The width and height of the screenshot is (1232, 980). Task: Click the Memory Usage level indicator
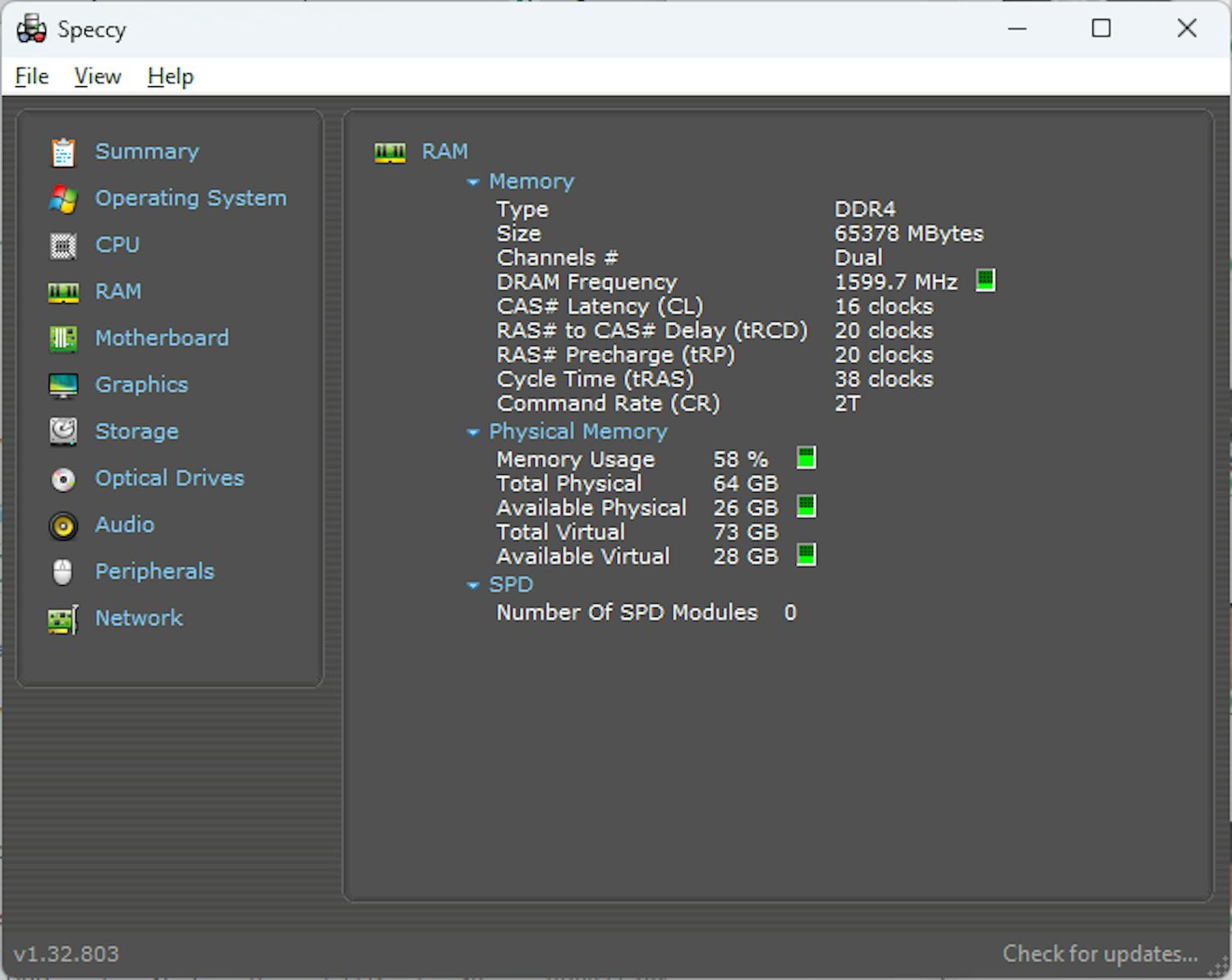click(807, 458)
